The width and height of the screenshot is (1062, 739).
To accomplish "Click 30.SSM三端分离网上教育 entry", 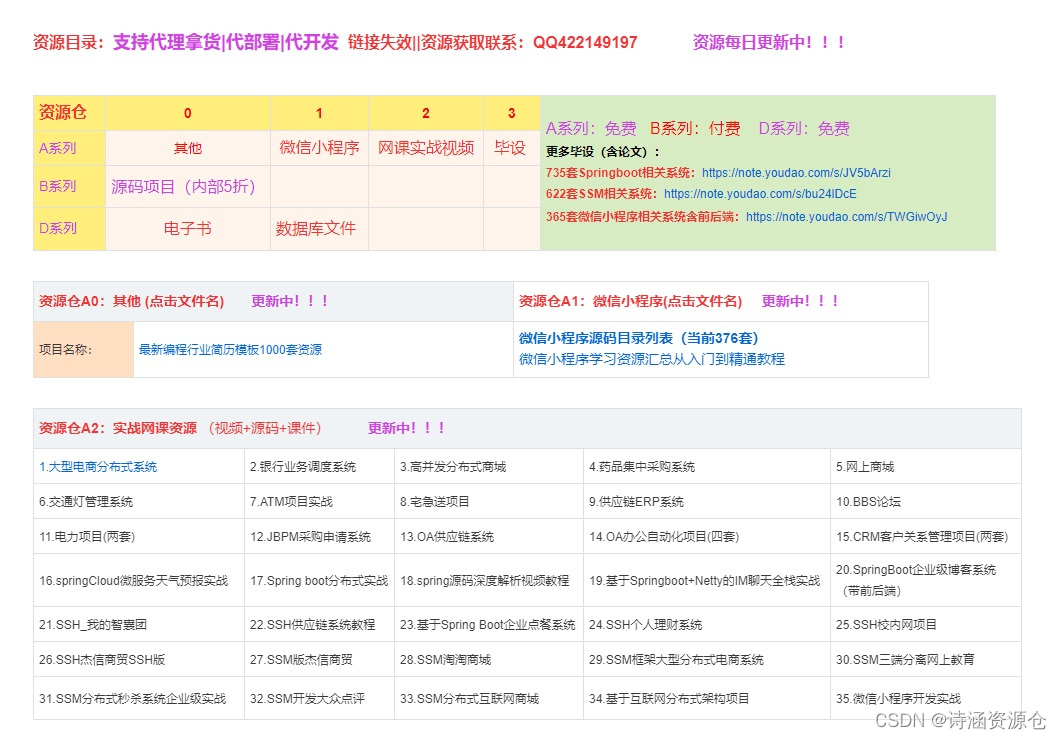I will tap(905, 660).
